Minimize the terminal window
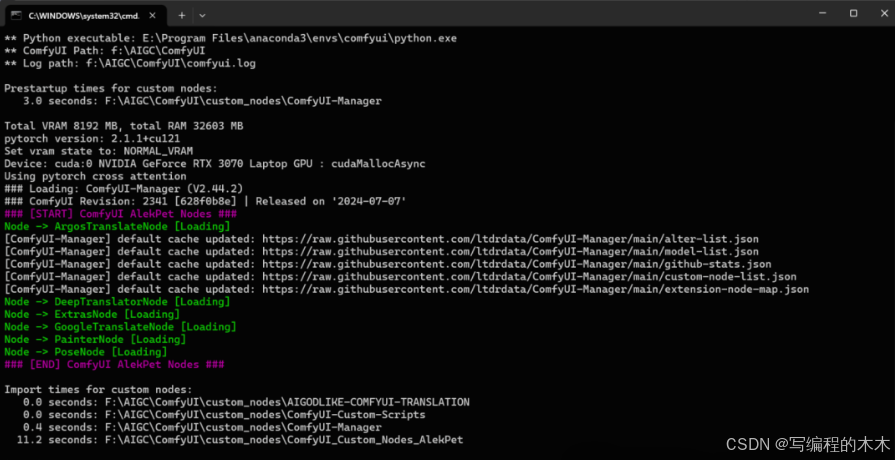This screenshot has width=895, height=460. 820,14
